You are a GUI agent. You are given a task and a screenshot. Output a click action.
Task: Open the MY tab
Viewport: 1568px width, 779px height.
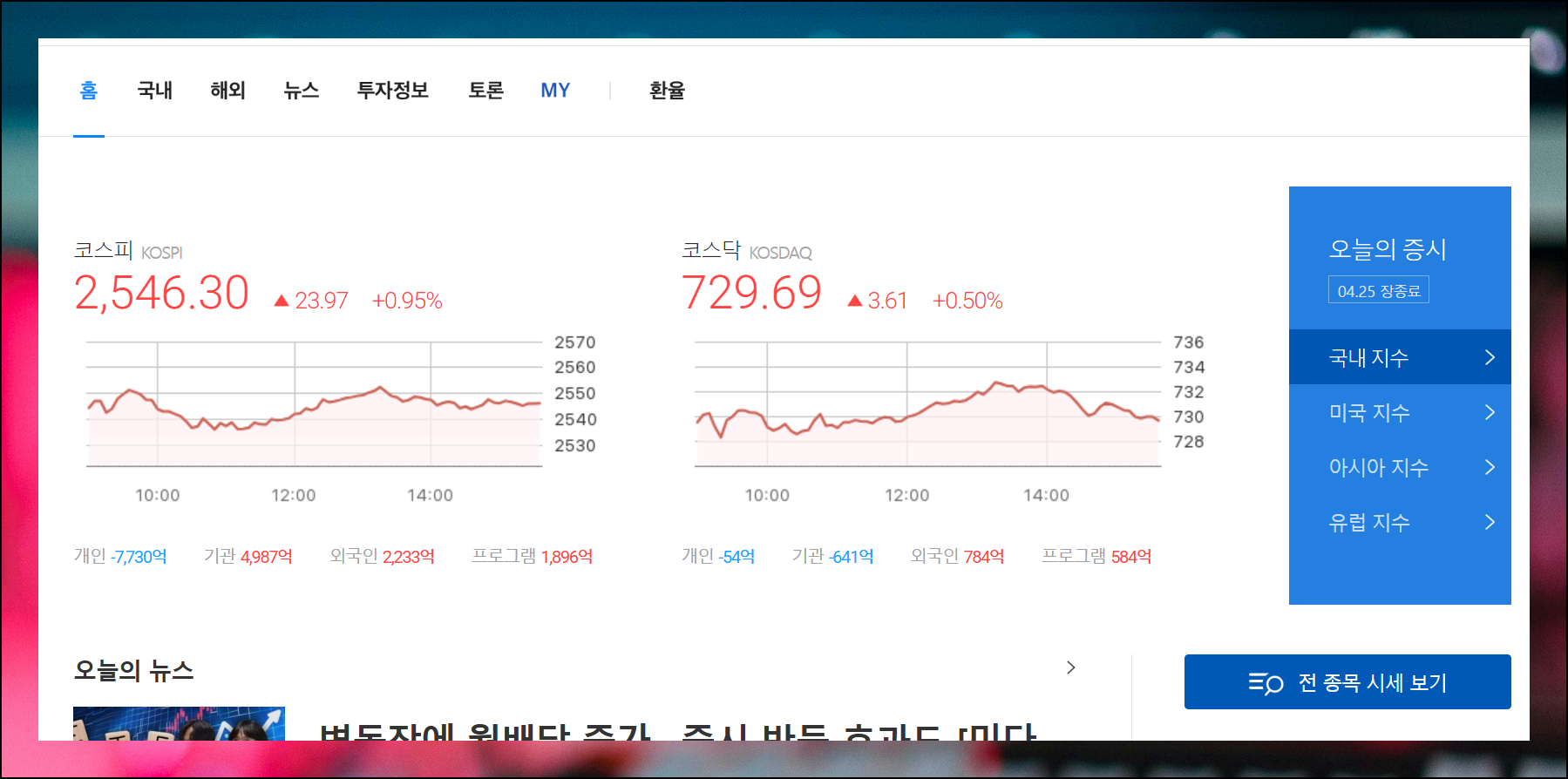click(555, 91)
